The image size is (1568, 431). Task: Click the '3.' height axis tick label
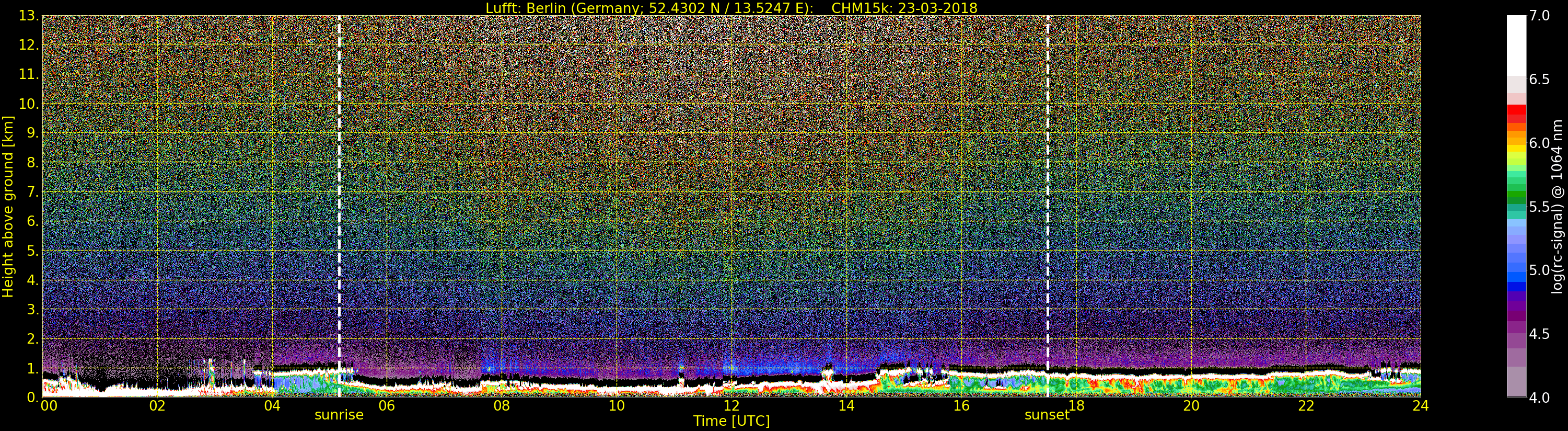coord(32,309)
